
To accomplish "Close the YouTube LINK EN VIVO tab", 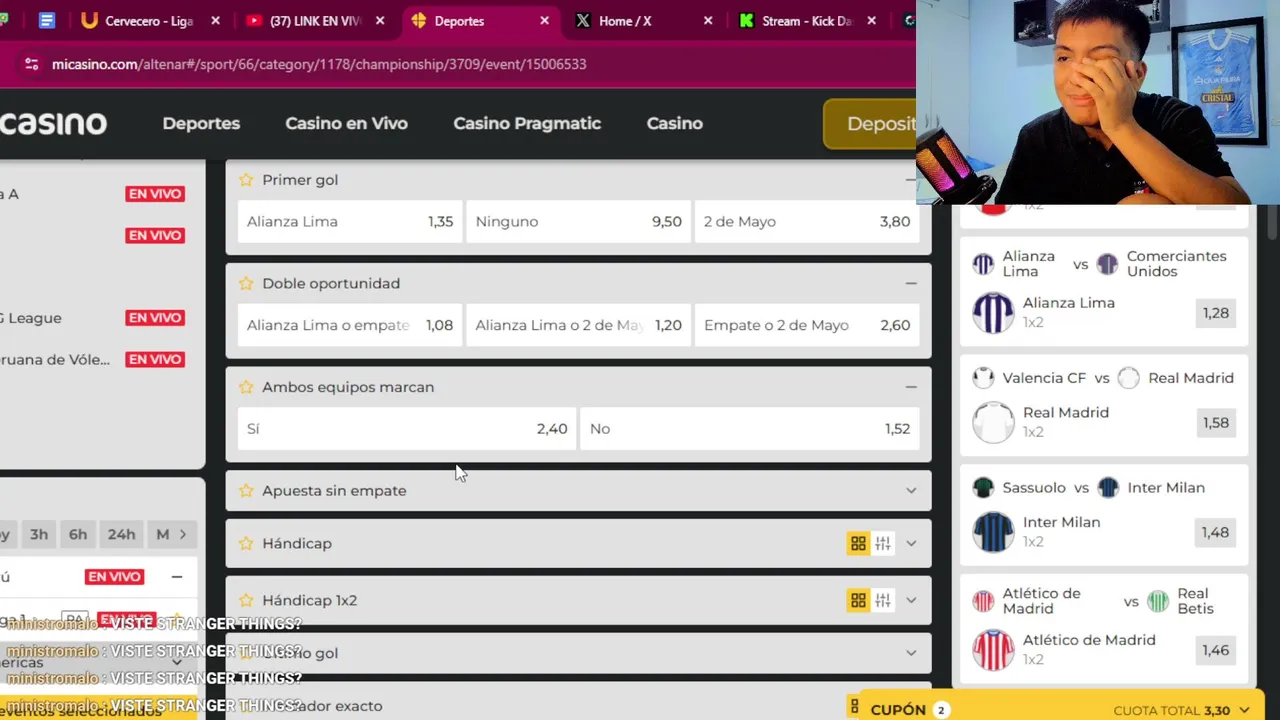I will coord(380,21).
